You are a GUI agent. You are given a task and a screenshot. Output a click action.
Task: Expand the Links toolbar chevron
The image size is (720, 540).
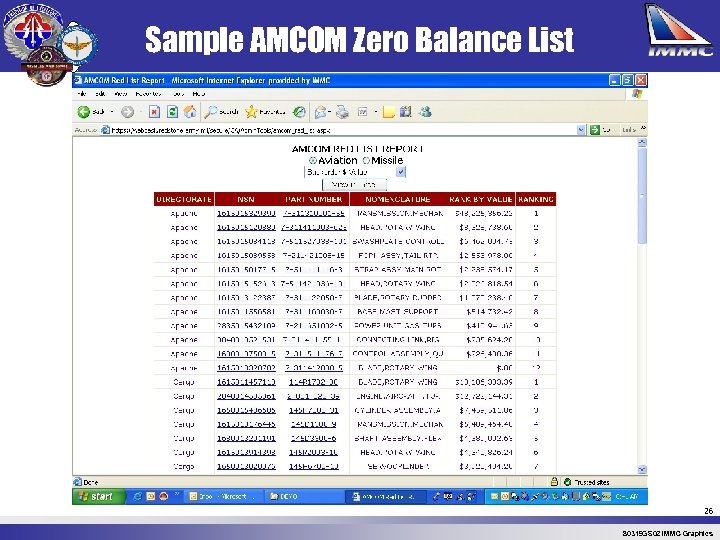[x=643, y=129]
